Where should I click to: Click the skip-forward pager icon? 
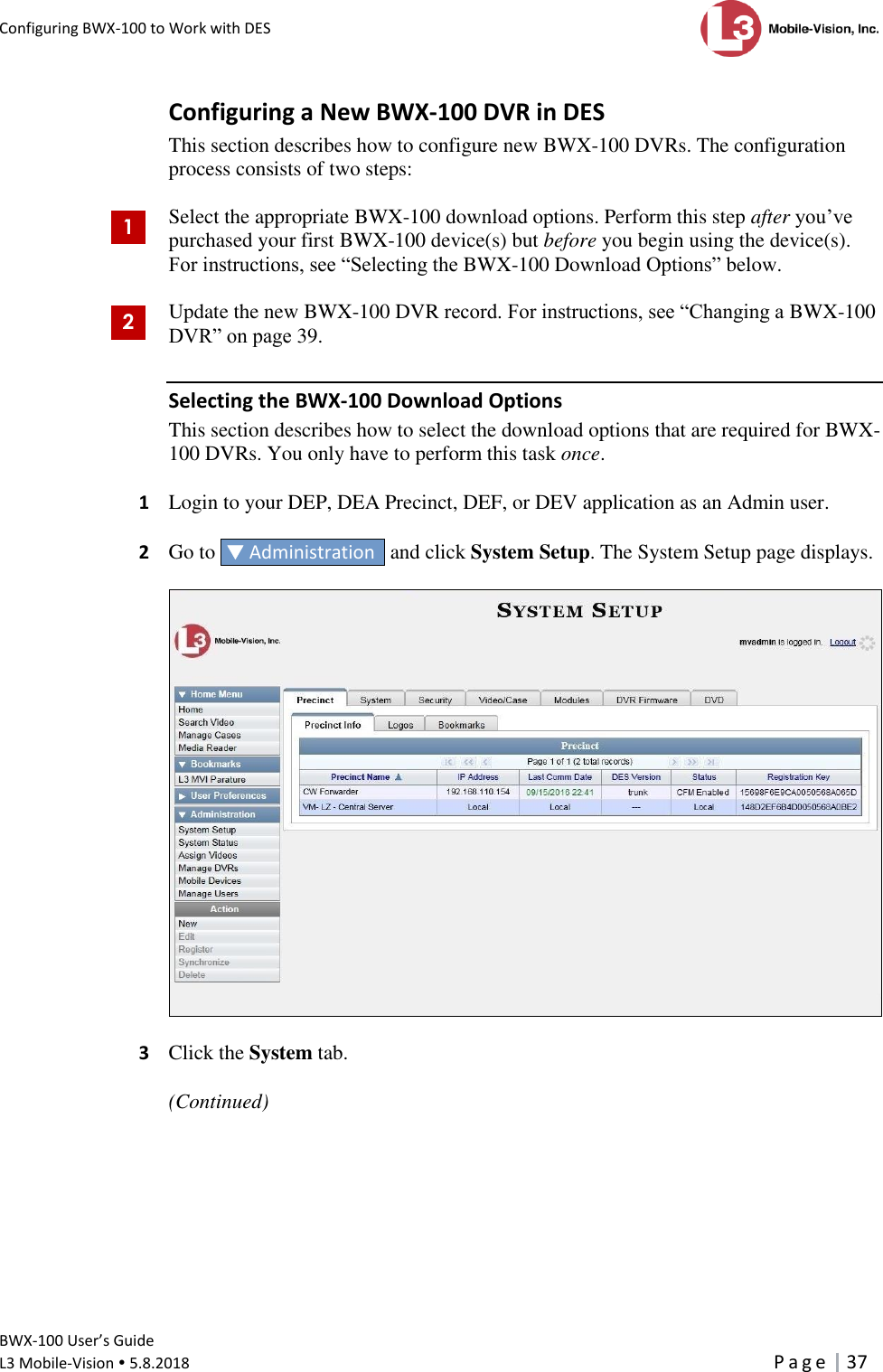691,762
